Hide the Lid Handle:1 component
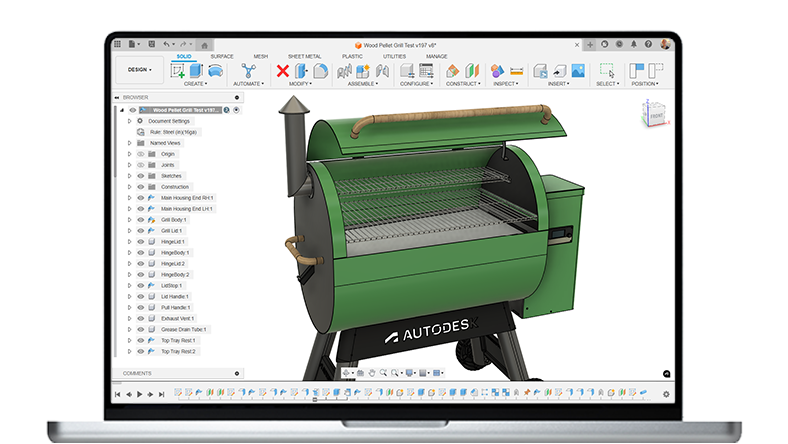The width and height of the screenshot is (788, 444). (141, 297)
